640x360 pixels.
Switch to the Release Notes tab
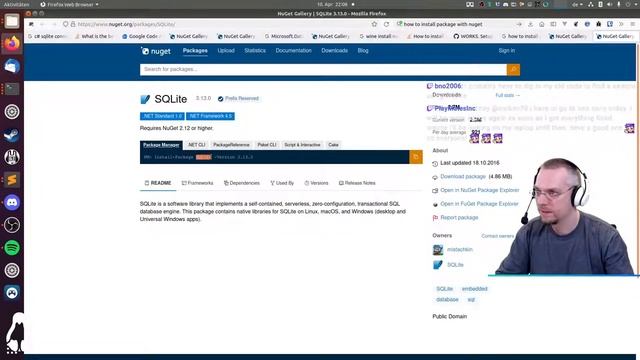[357, 183]
